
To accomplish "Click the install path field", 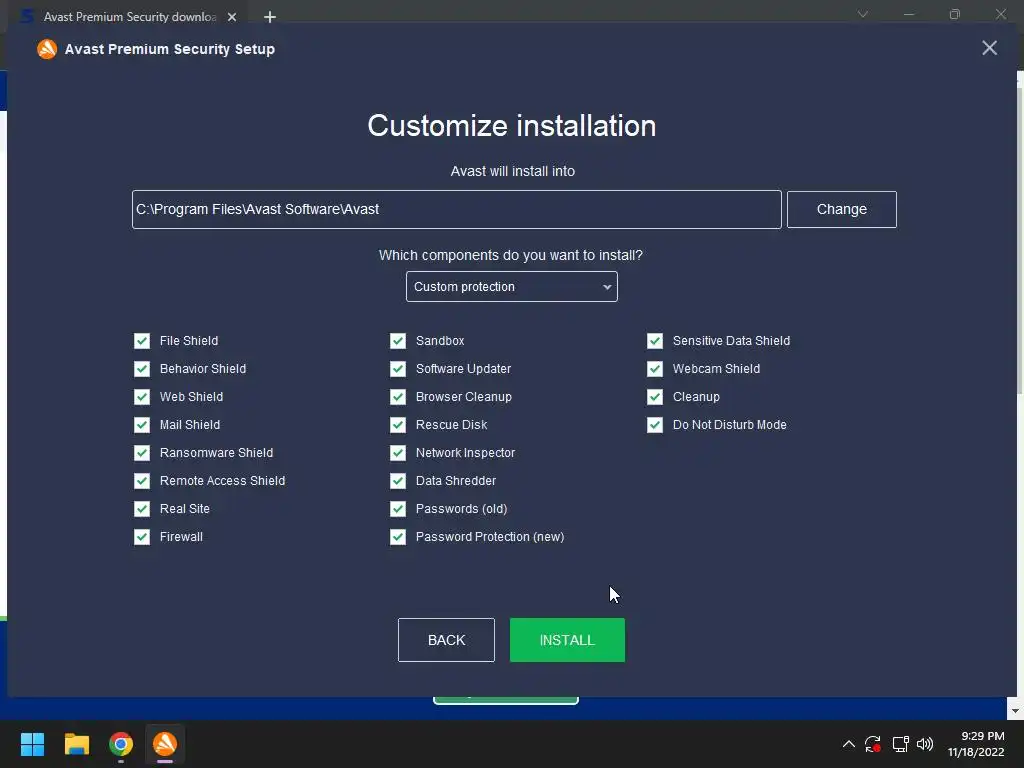I will [x=456, y=210].
